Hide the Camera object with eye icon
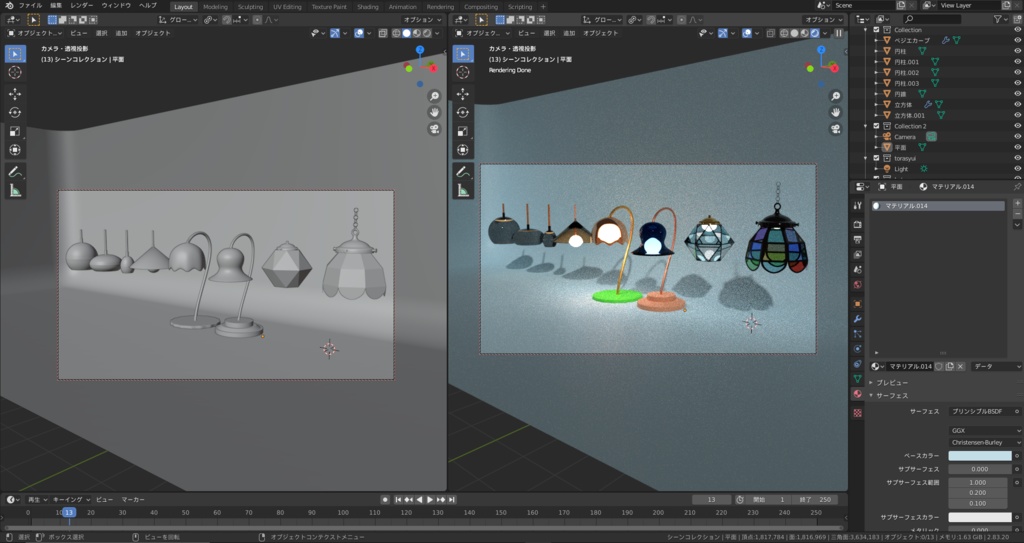 pos(1017,136)
